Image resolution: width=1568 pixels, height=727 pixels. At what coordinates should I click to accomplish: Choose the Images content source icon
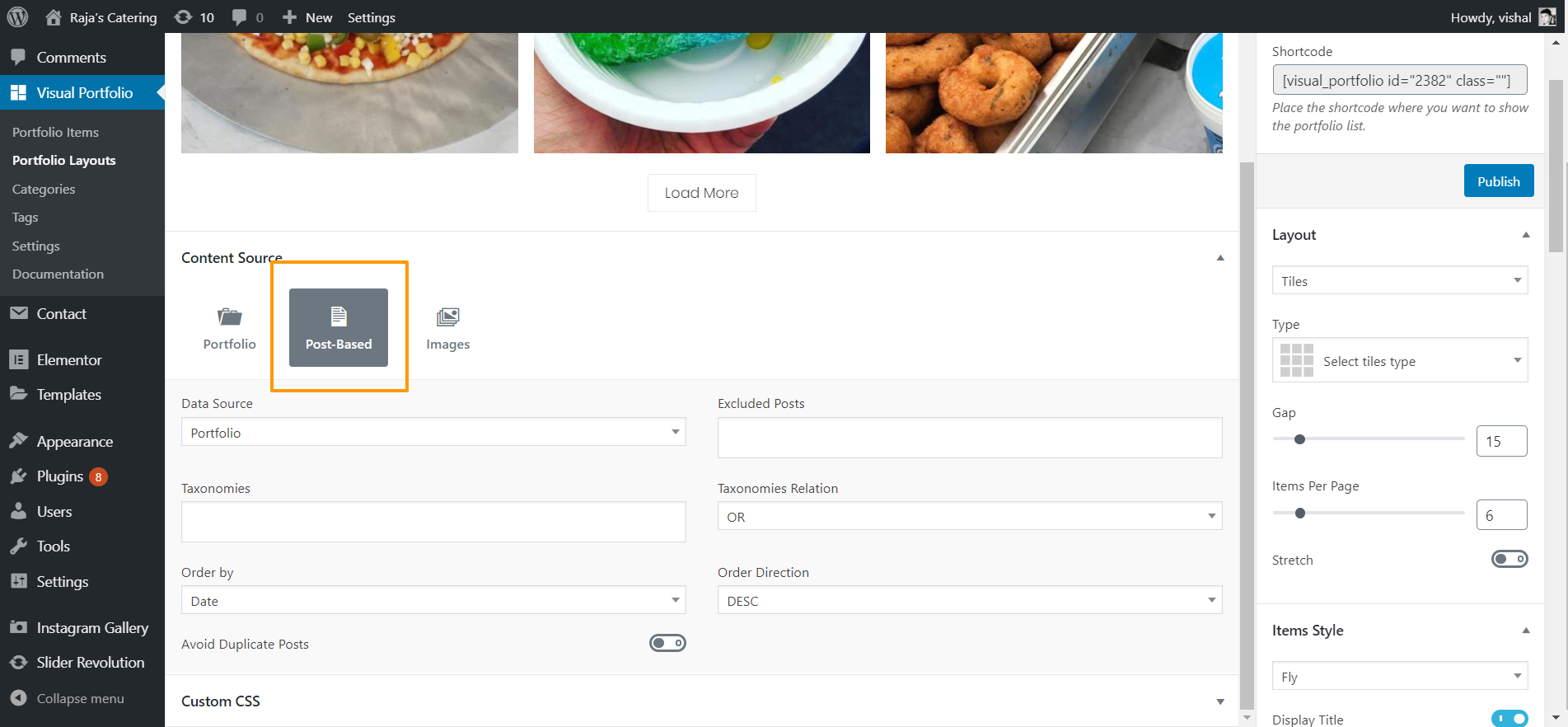[x=447, y=317]
